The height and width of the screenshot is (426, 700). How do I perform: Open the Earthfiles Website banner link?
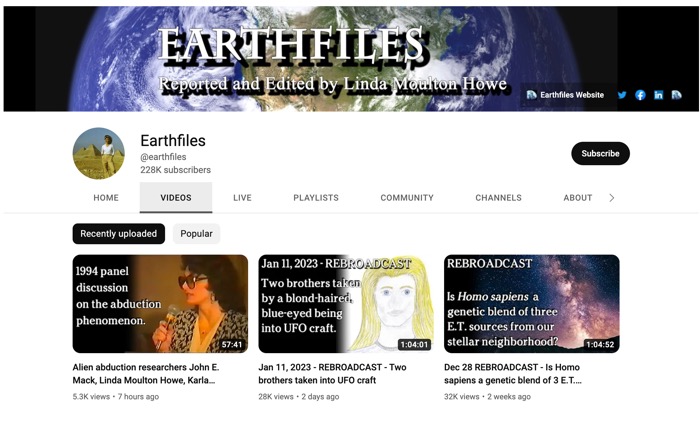565,95
